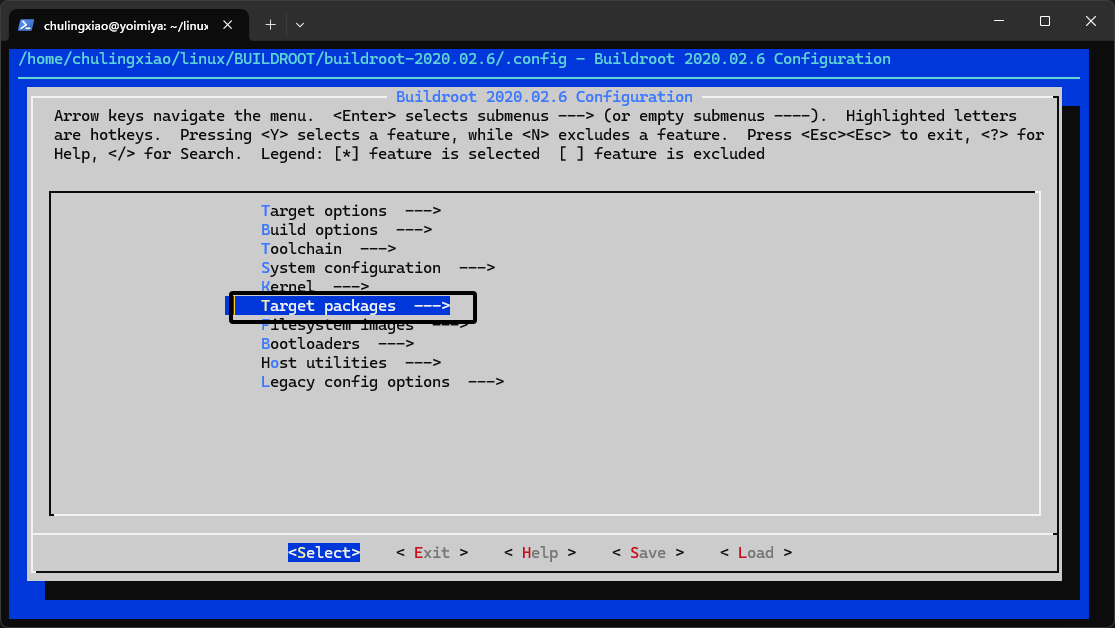The image size is (1115, 628).
Task: Open the System configuration submenu
Action: [378, 268]
